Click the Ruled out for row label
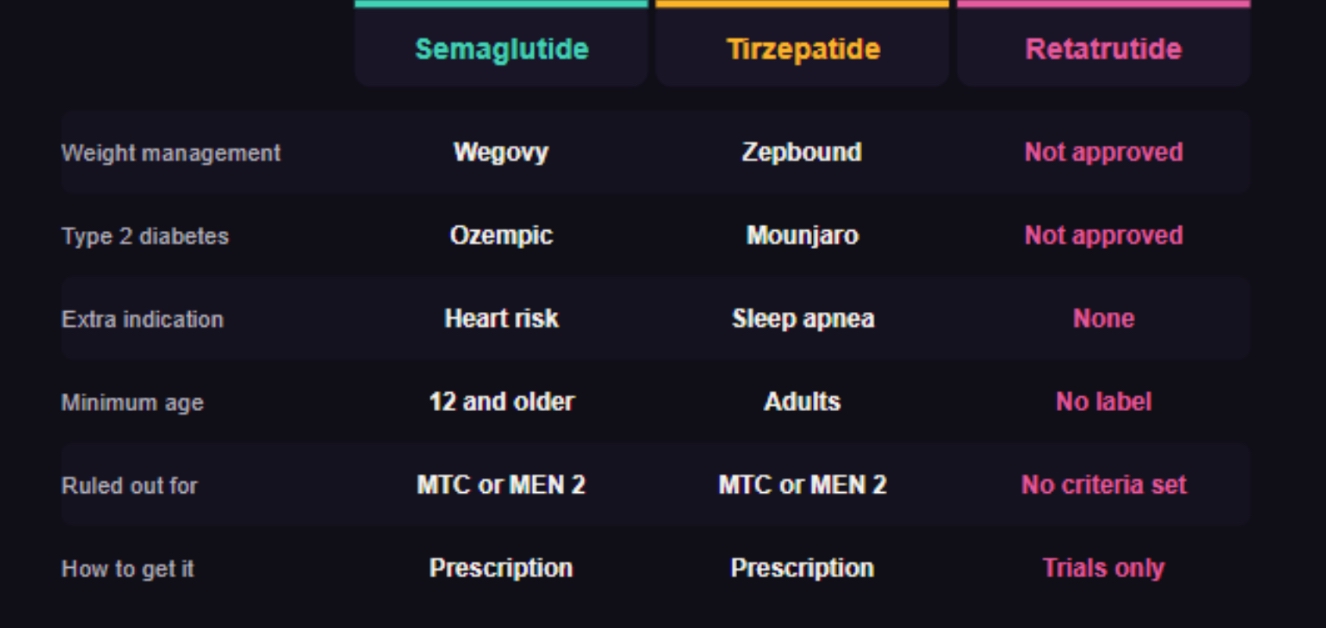Image resolution: width=1326 pixels, height=628 pixels. coord(129,485)
